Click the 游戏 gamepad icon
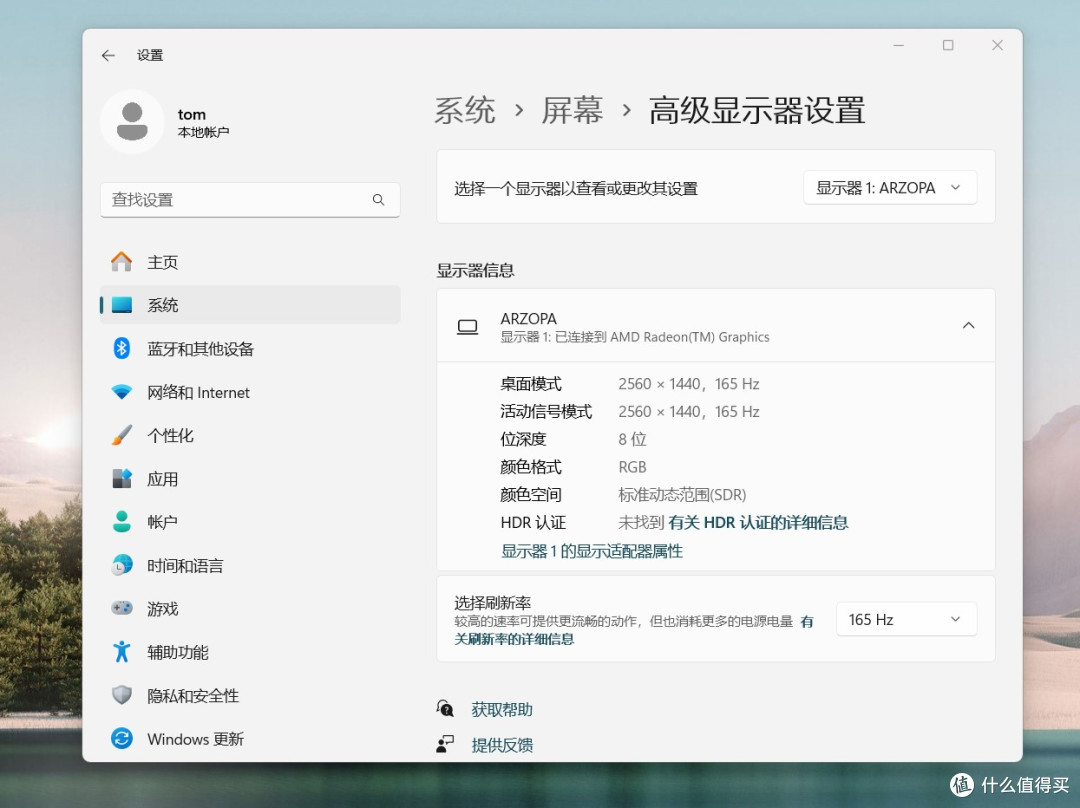 coord(122,608)
